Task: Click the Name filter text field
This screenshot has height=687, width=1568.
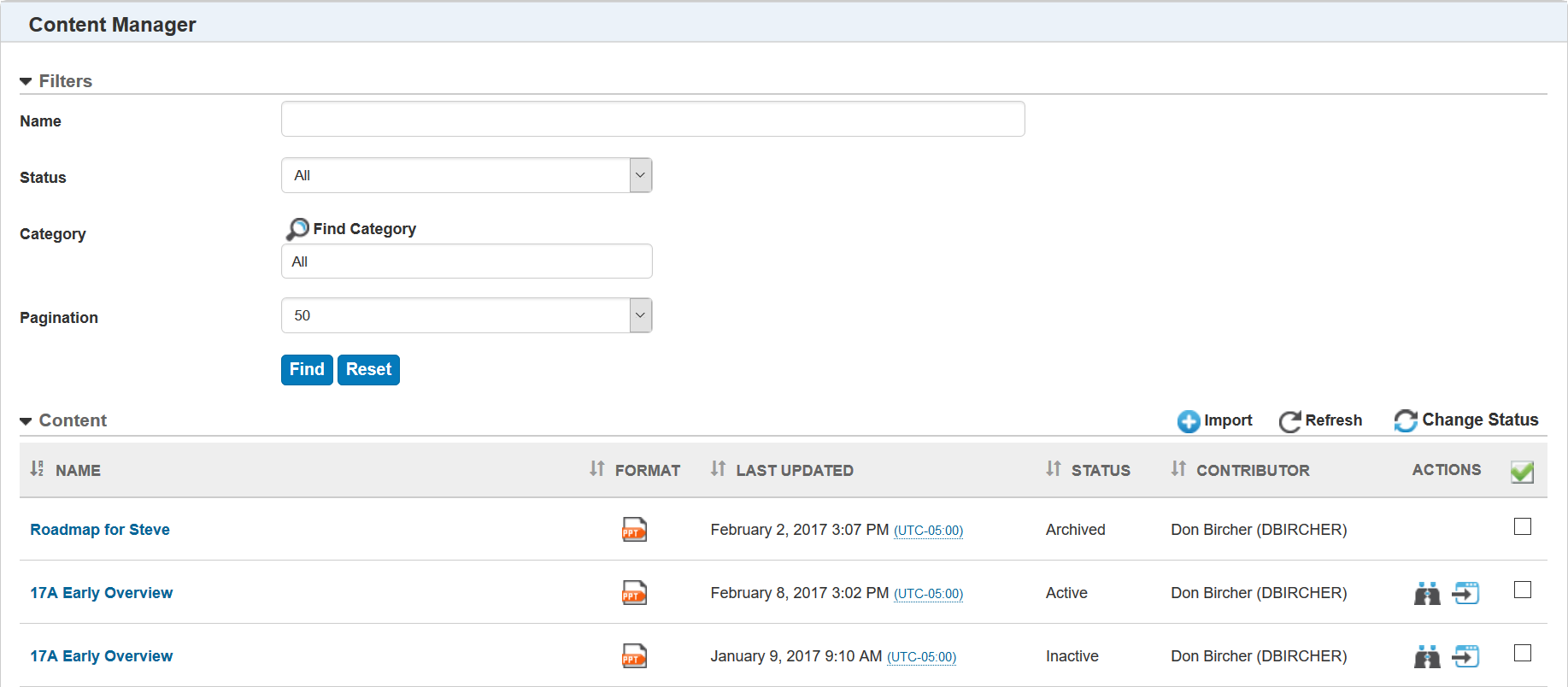Action: [653, 119]
